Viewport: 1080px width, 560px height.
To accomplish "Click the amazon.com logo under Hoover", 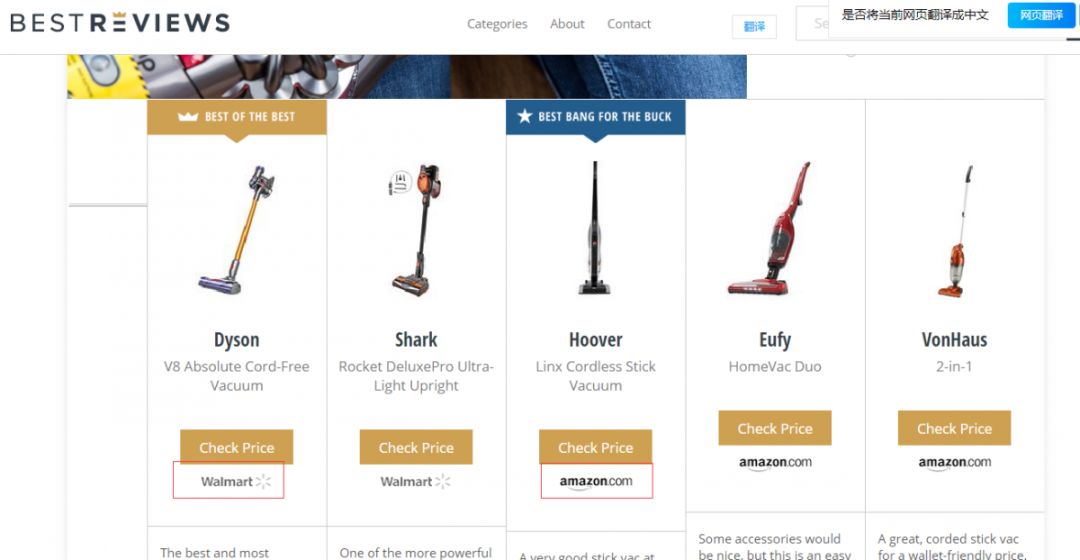I will click(596, 481).
